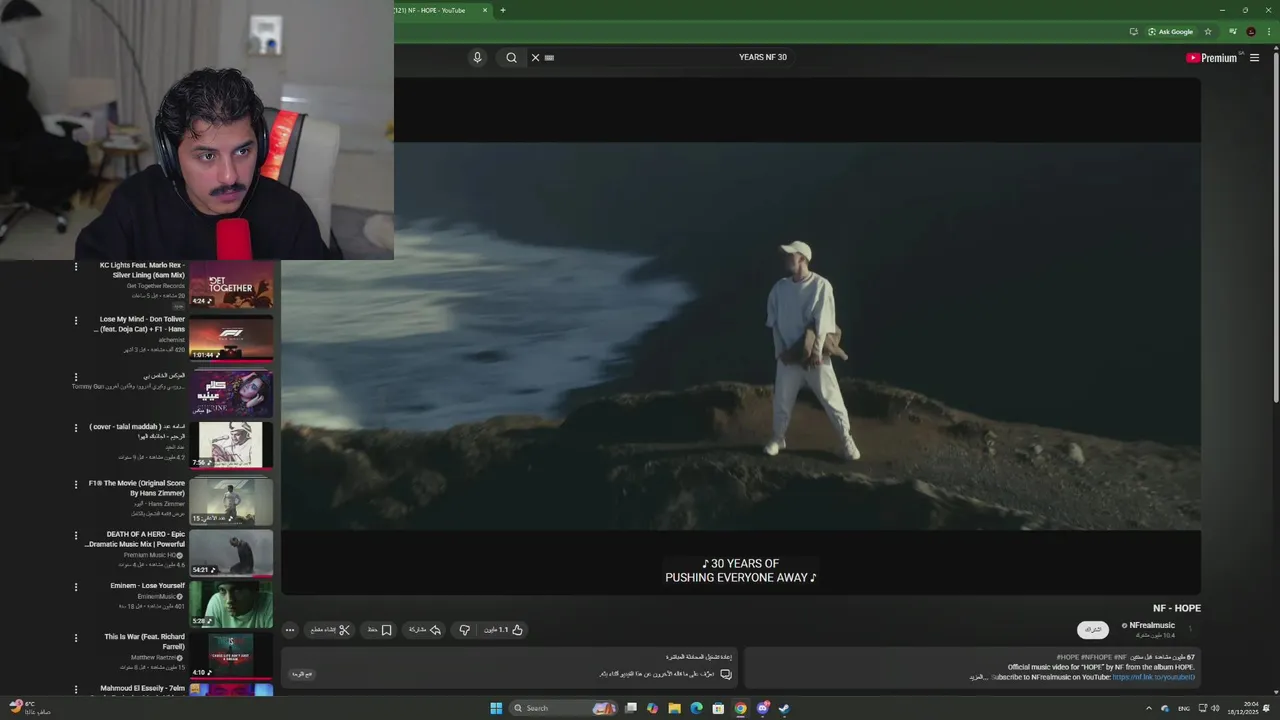
Task: Click the #NFHOPE hashtag in description
Action: click(x=1096, y=657)
